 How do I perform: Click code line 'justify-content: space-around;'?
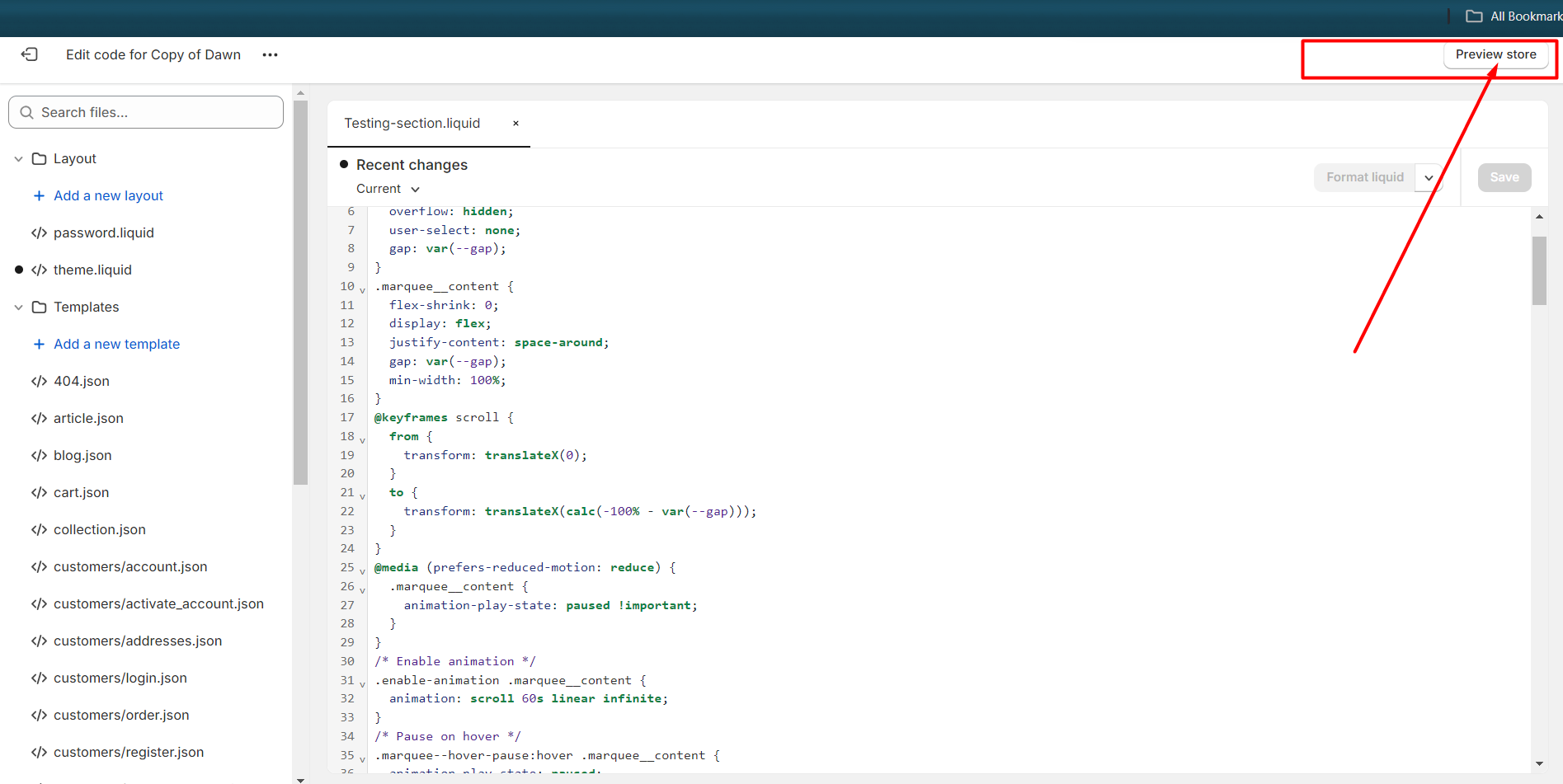coord(499,342)
